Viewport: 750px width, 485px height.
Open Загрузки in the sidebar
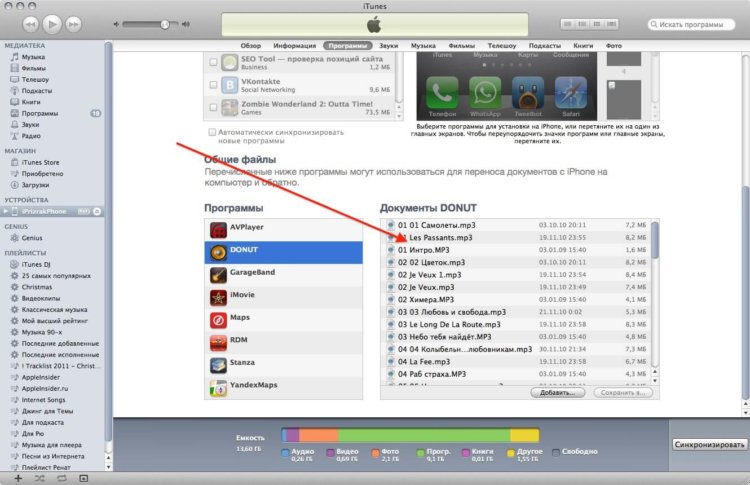pos(35,185)
